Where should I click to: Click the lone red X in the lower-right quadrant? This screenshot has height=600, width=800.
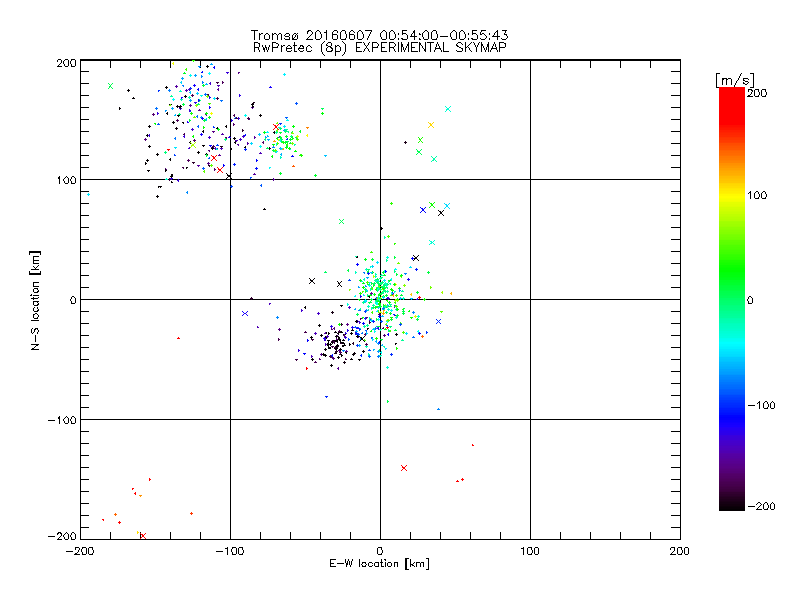click(404, 468)
